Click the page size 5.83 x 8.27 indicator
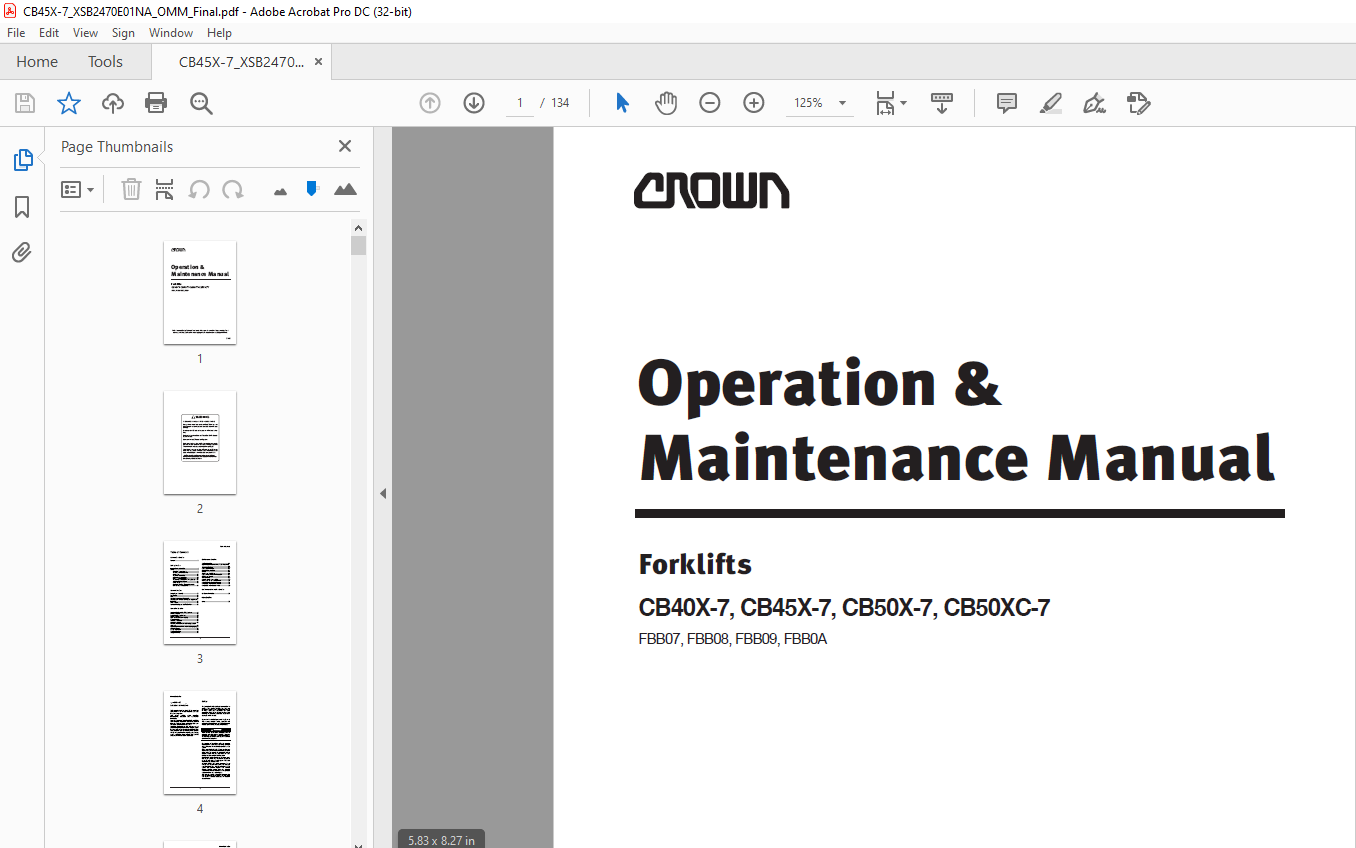This screenshot has height=848, width=1356. pos(441,839)
